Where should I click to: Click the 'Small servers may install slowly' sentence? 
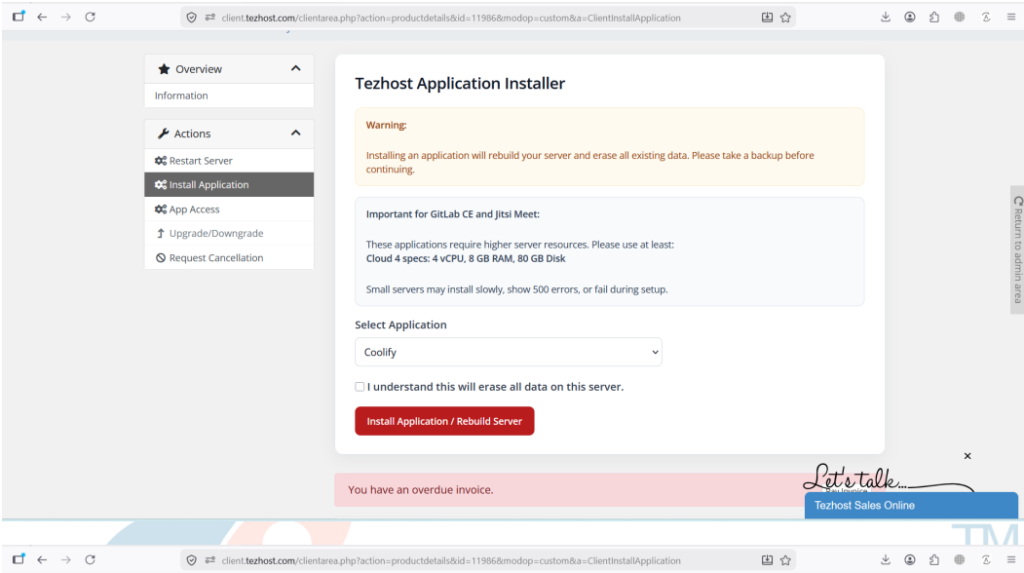517,289
